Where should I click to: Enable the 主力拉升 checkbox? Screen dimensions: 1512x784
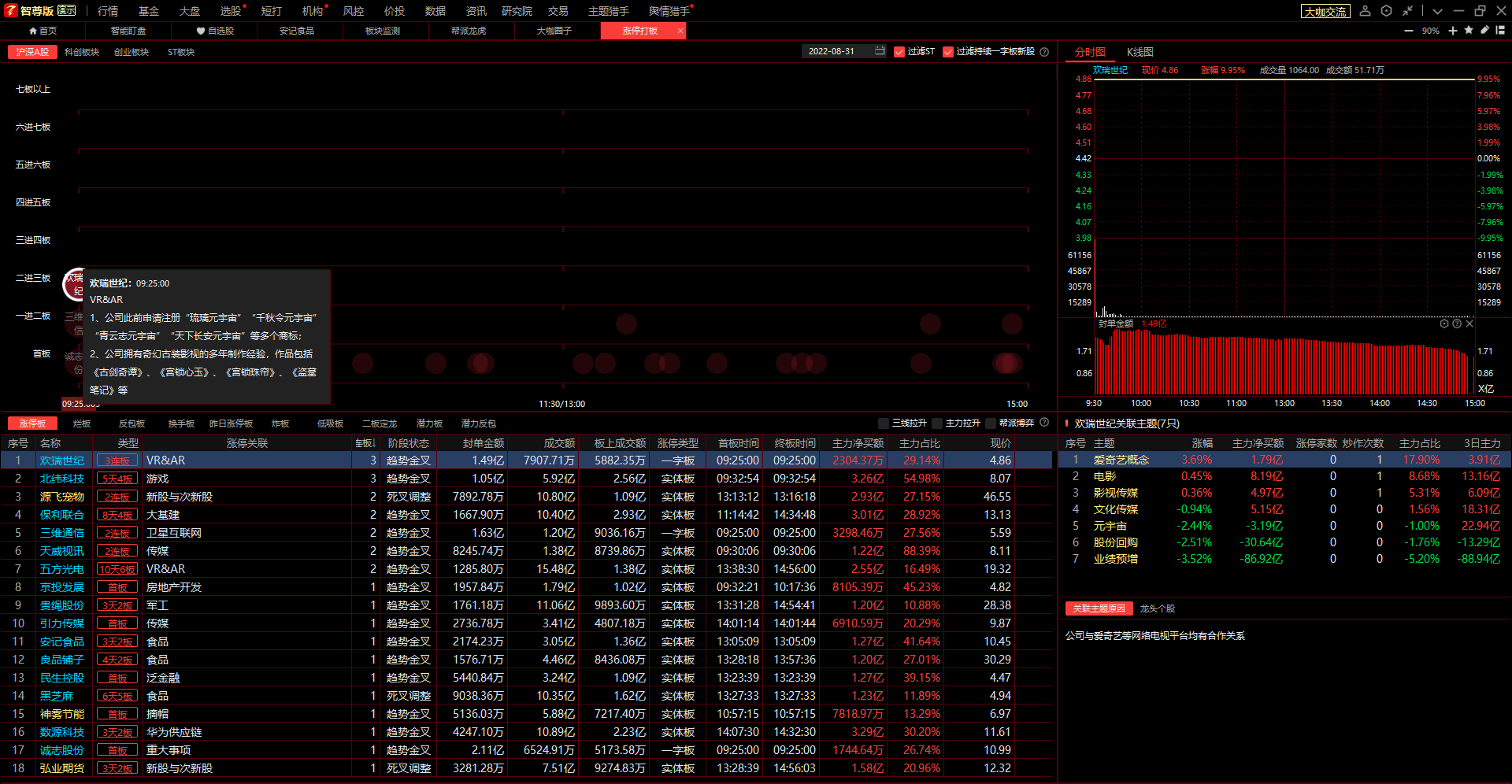[x=937, y=423]
